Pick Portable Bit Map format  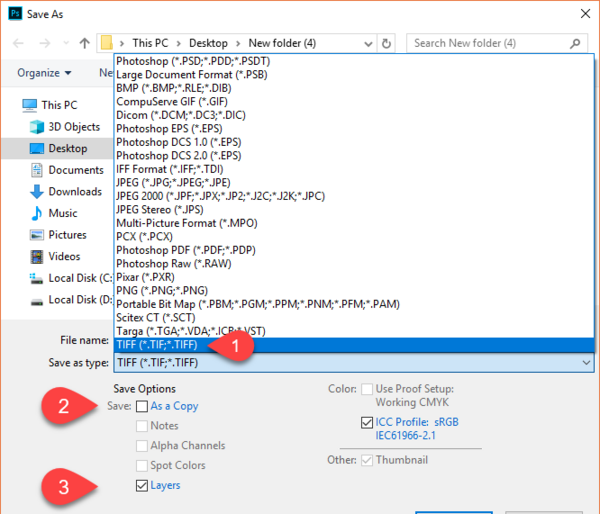click(354, 304)
